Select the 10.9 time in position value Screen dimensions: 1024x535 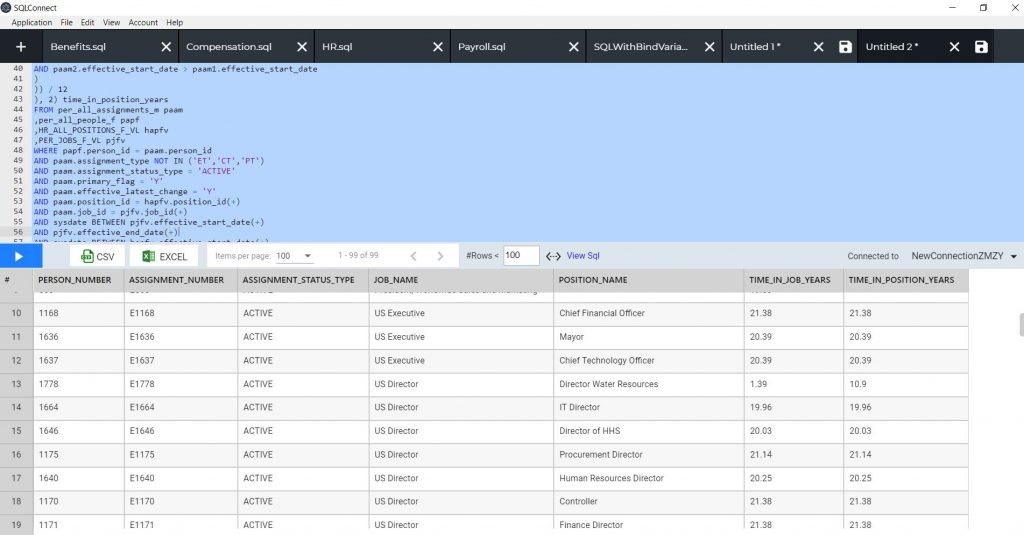pyautogui.click(x=906, y=383)
